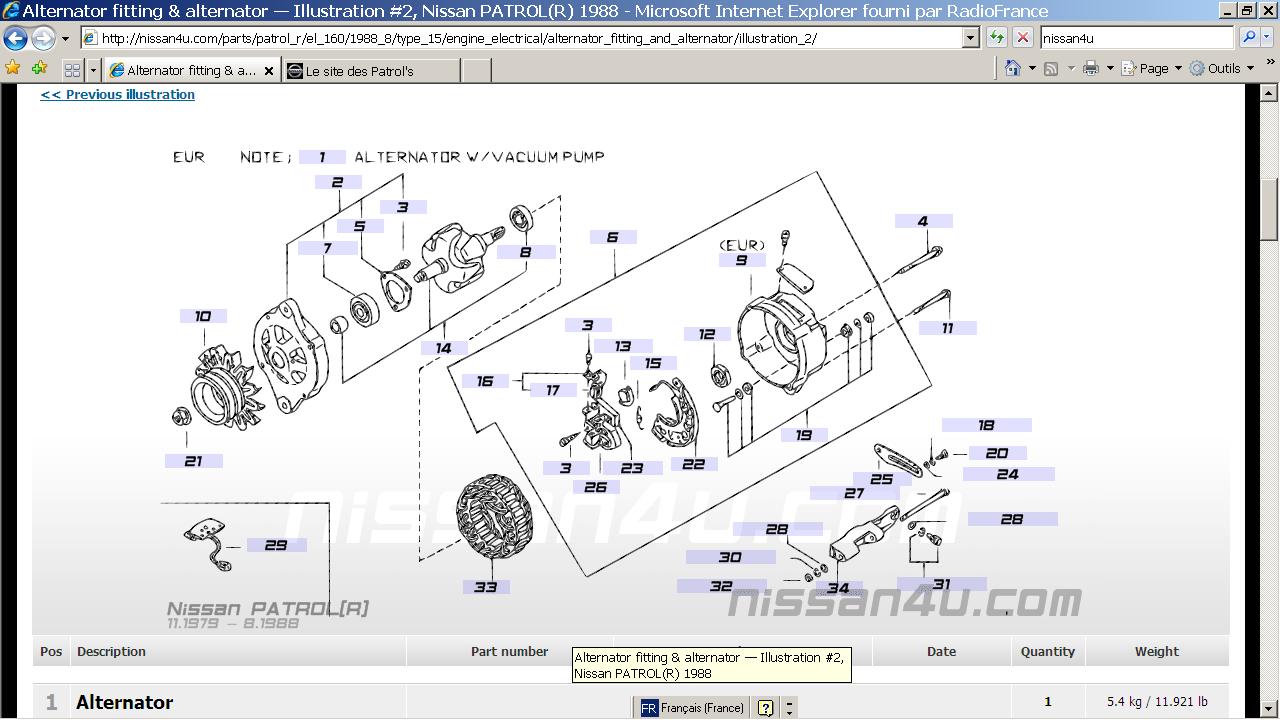1280x720 pixels.
Task: Open the search options dropdown
Action: [x=1267, y=38]
